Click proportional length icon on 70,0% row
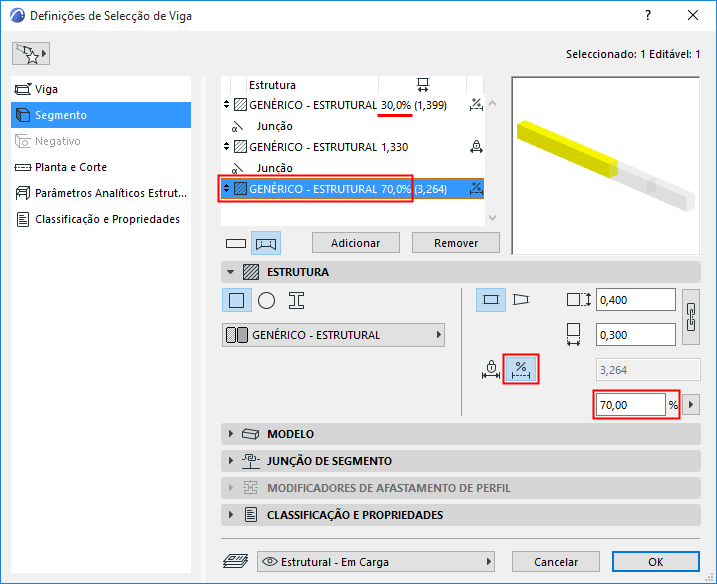 (476, 189)
